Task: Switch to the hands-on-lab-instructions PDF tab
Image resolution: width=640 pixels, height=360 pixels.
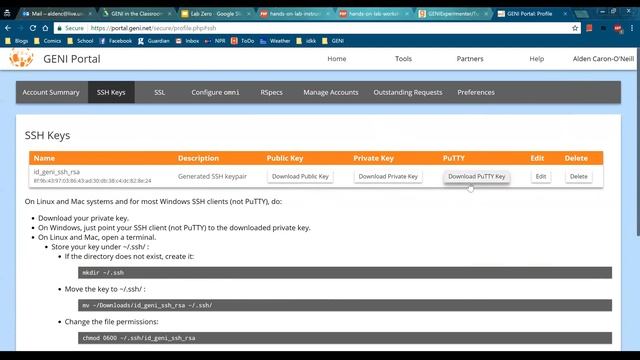Action: coord(295,13)
